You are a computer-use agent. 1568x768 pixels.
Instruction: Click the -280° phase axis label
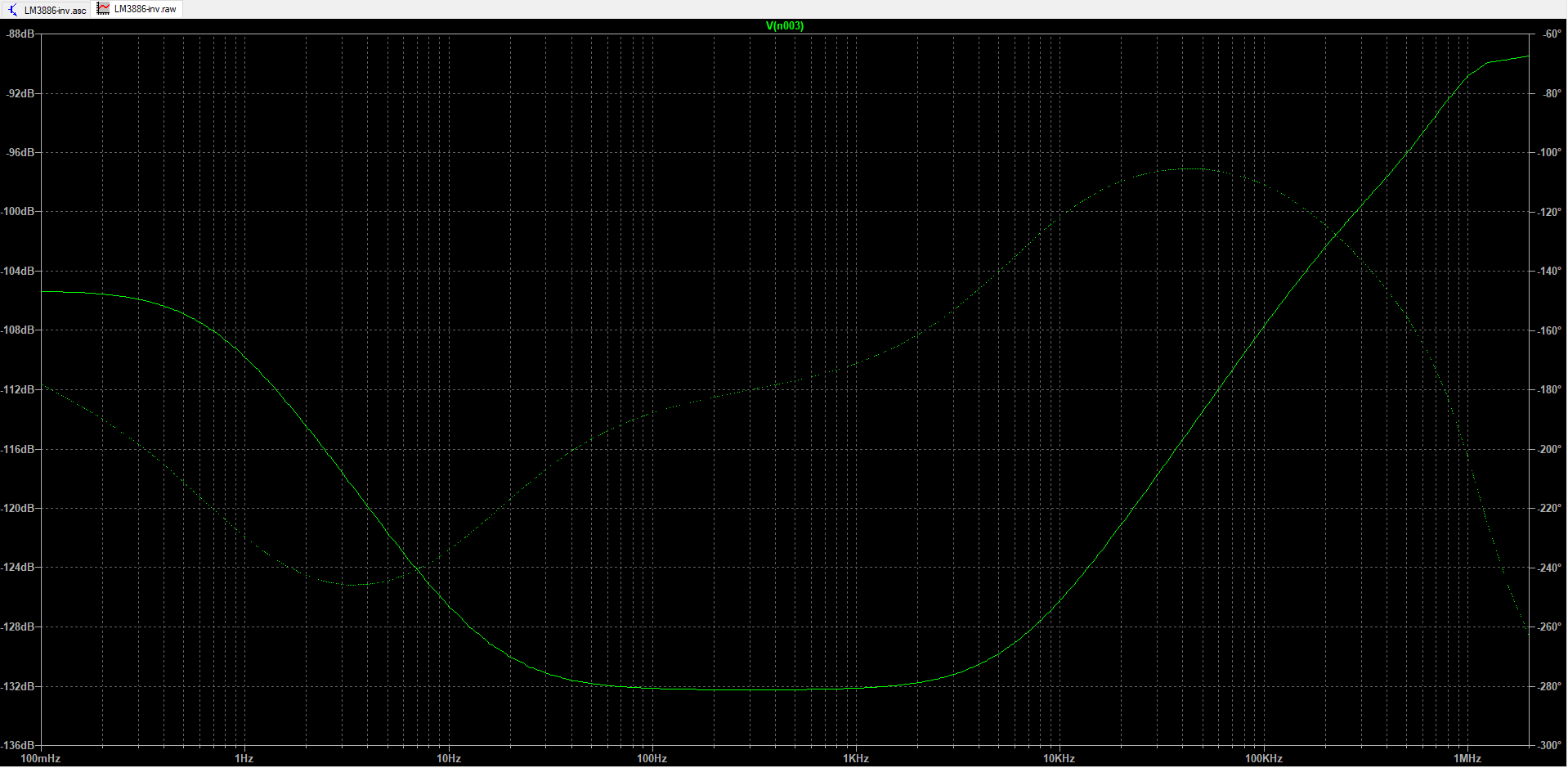point(1549,686)
